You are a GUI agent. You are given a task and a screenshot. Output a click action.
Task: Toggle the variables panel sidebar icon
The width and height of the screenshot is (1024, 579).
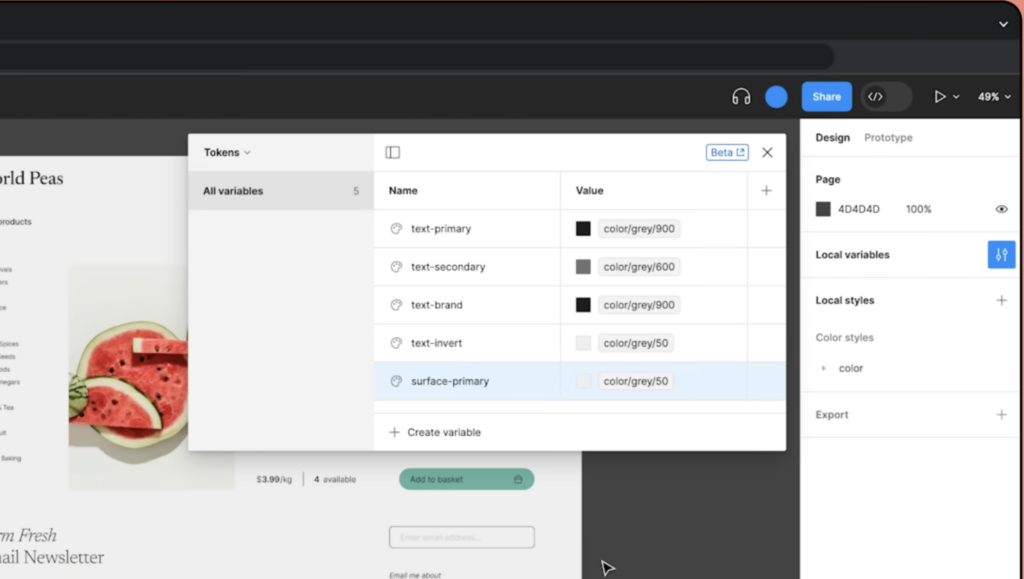[393, 153]
